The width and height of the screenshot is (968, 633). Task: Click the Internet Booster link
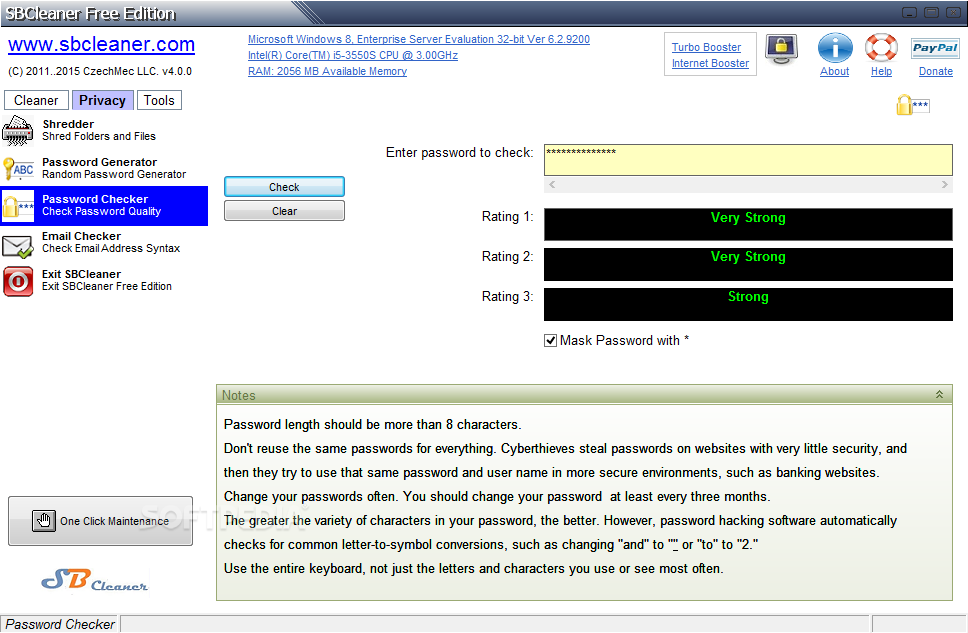(x=710, y=64)
